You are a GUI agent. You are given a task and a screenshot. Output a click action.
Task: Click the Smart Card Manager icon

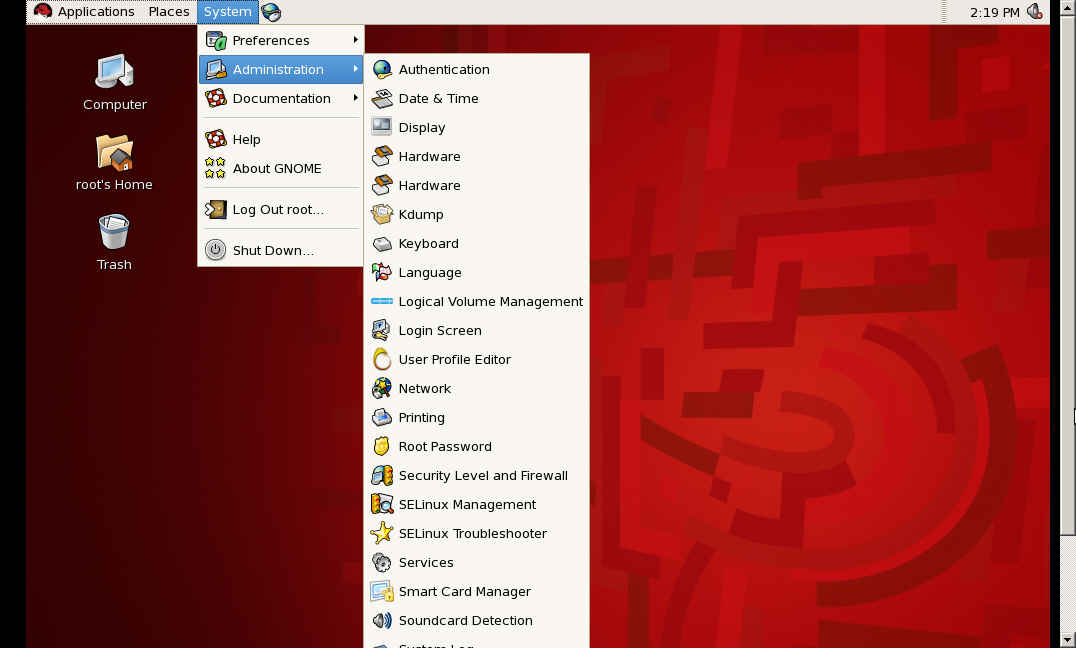382,591
